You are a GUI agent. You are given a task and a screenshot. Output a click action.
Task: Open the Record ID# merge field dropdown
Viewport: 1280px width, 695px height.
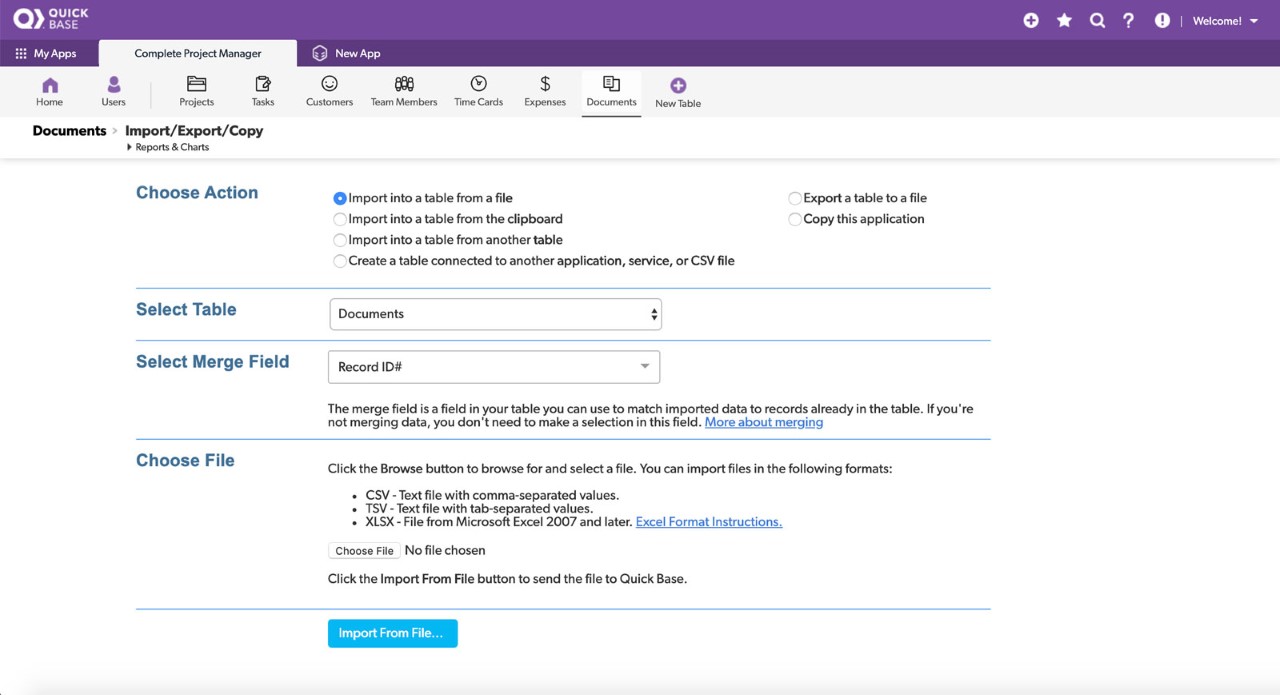pyautogui.click(x=493, y=367)
